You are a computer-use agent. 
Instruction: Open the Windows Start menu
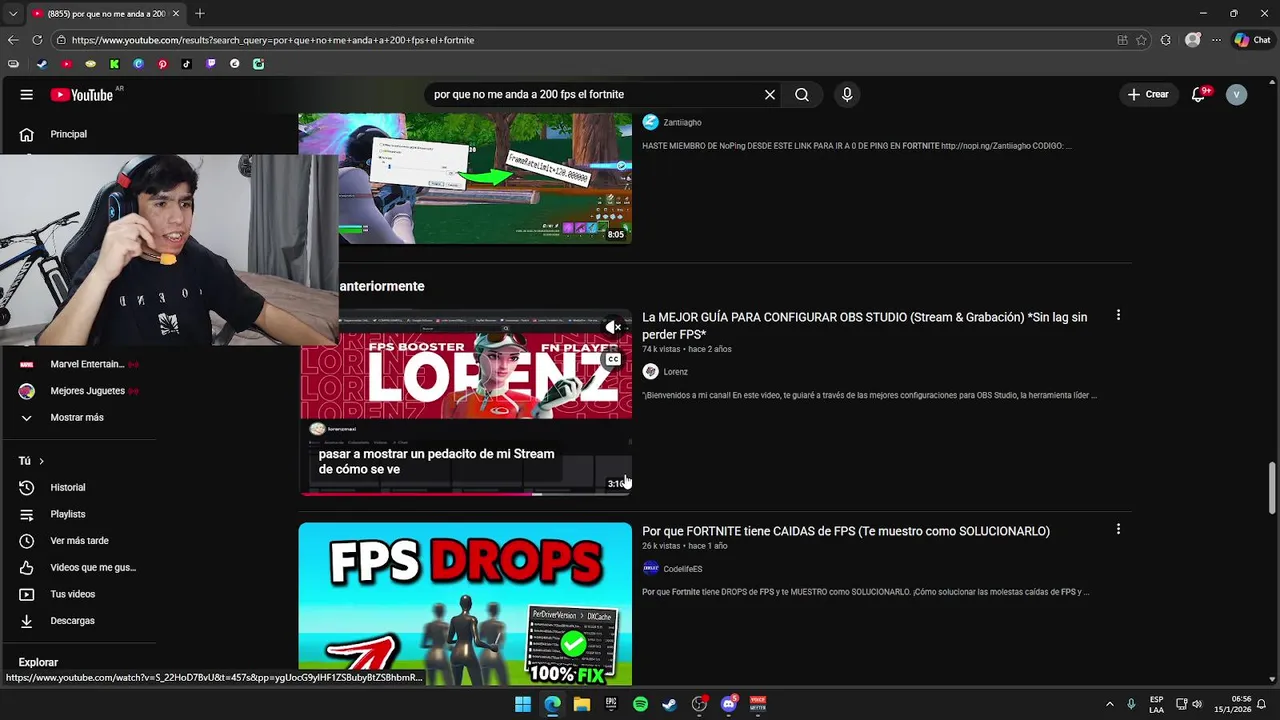(x=523, y=704)
